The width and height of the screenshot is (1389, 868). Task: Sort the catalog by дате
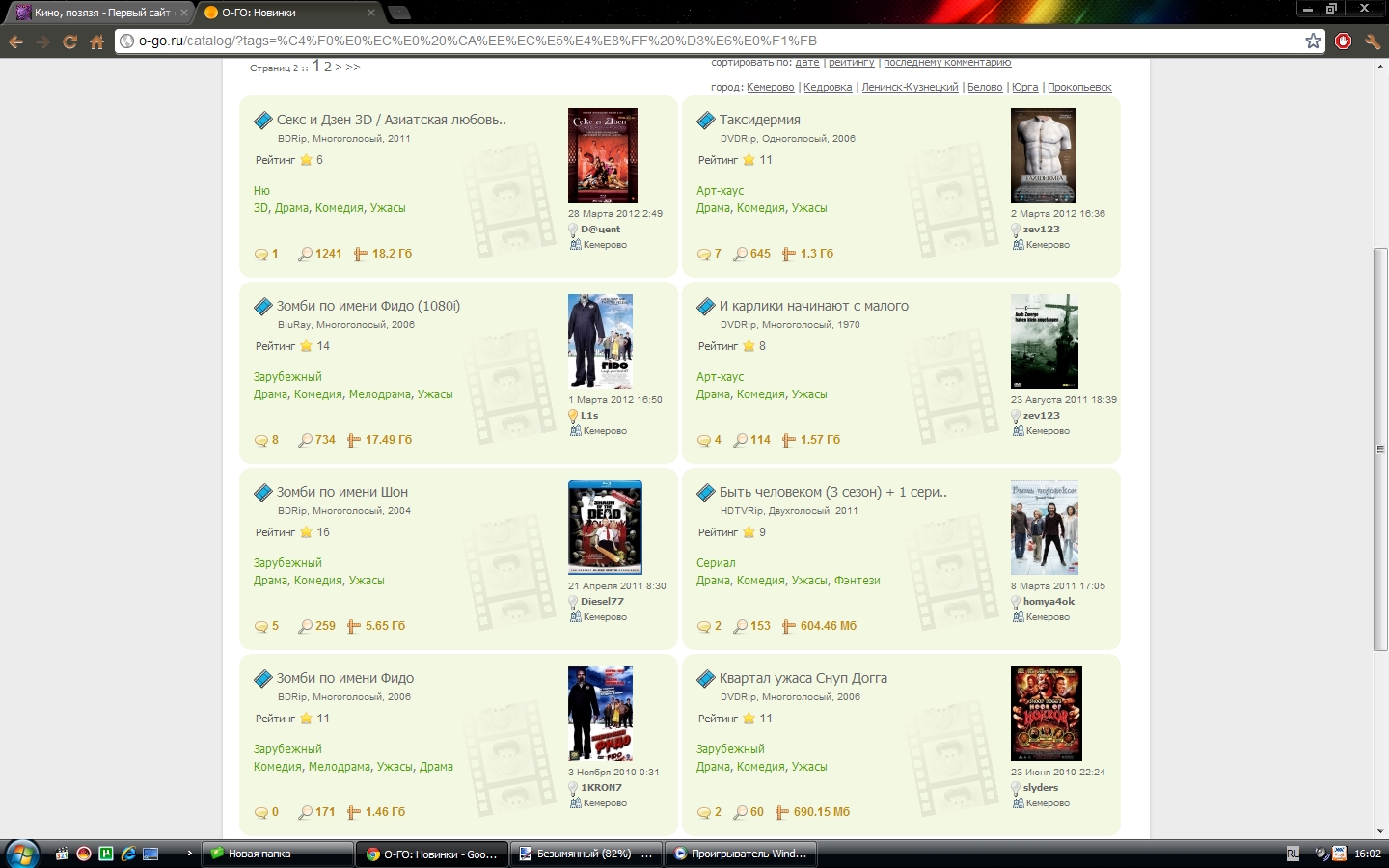tap(807, 63)
